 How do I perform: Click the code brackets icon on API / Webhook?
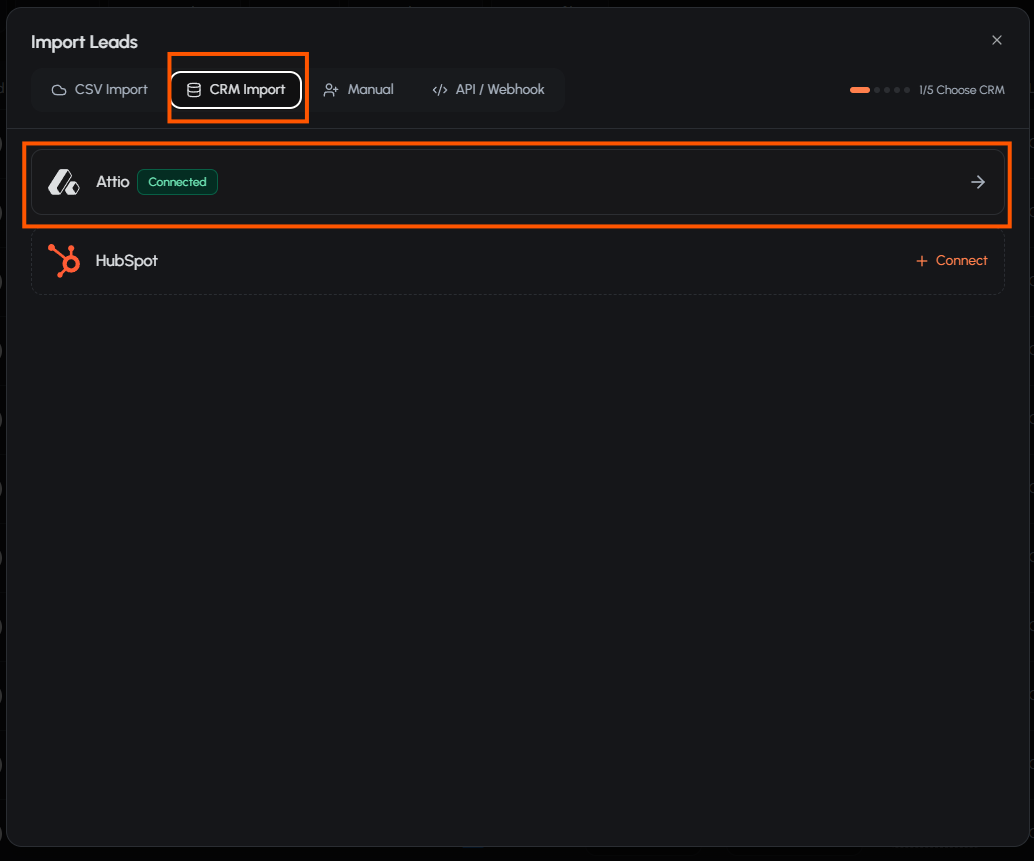(x=440, y=90)
